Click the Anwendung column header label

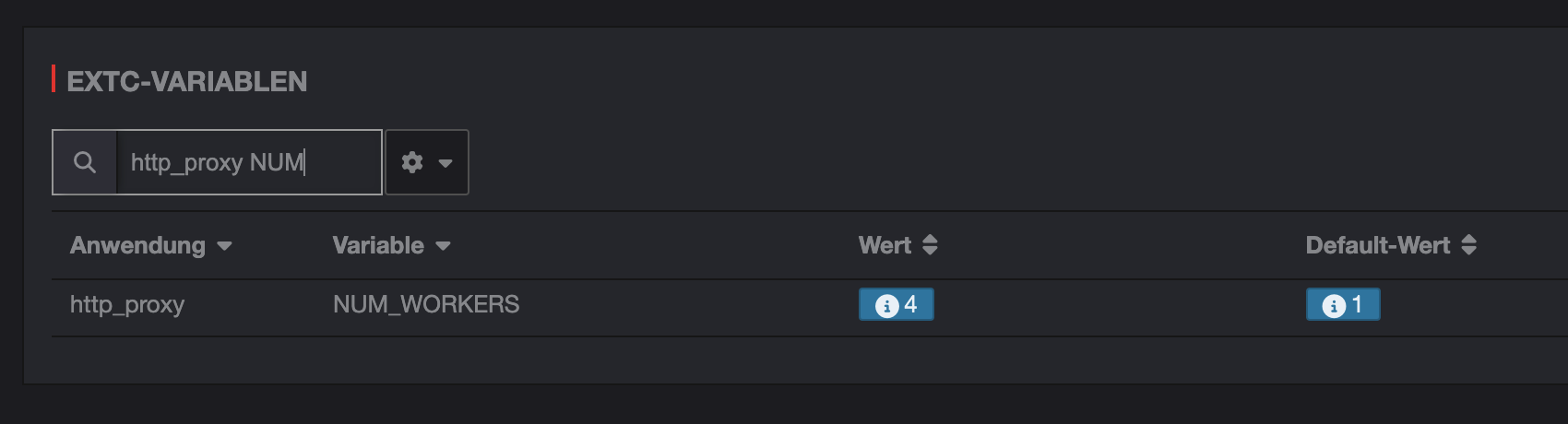click(137, 245)
